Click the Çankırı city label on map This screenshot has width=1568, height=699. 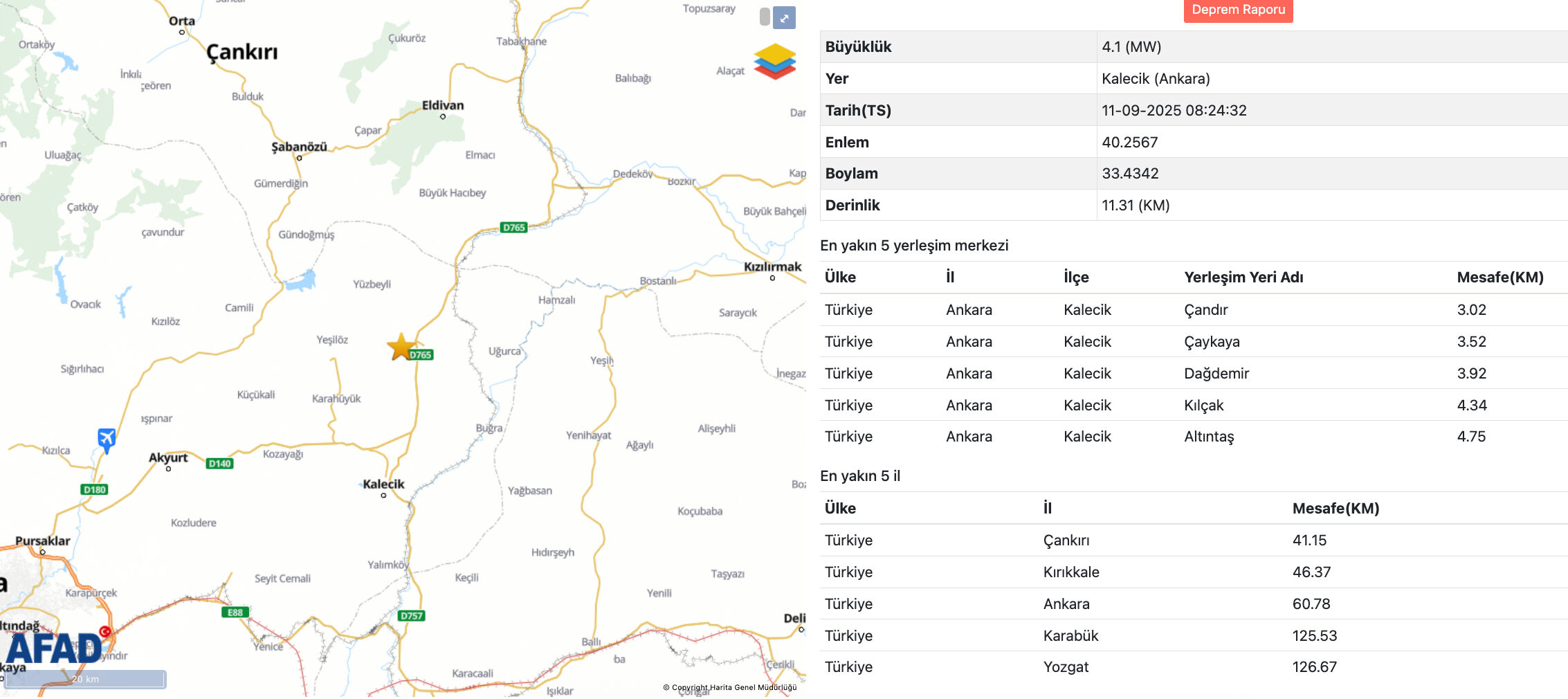coord(242,53)
